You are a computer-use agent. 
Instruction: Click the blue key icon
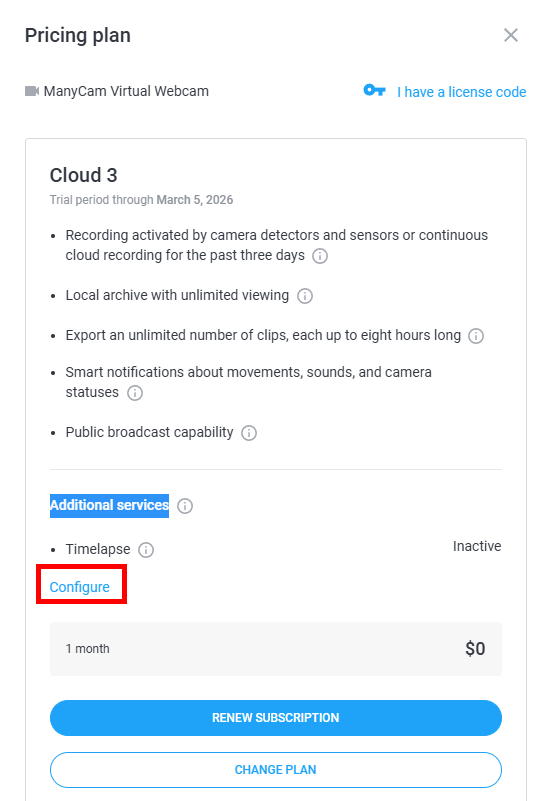374,90
